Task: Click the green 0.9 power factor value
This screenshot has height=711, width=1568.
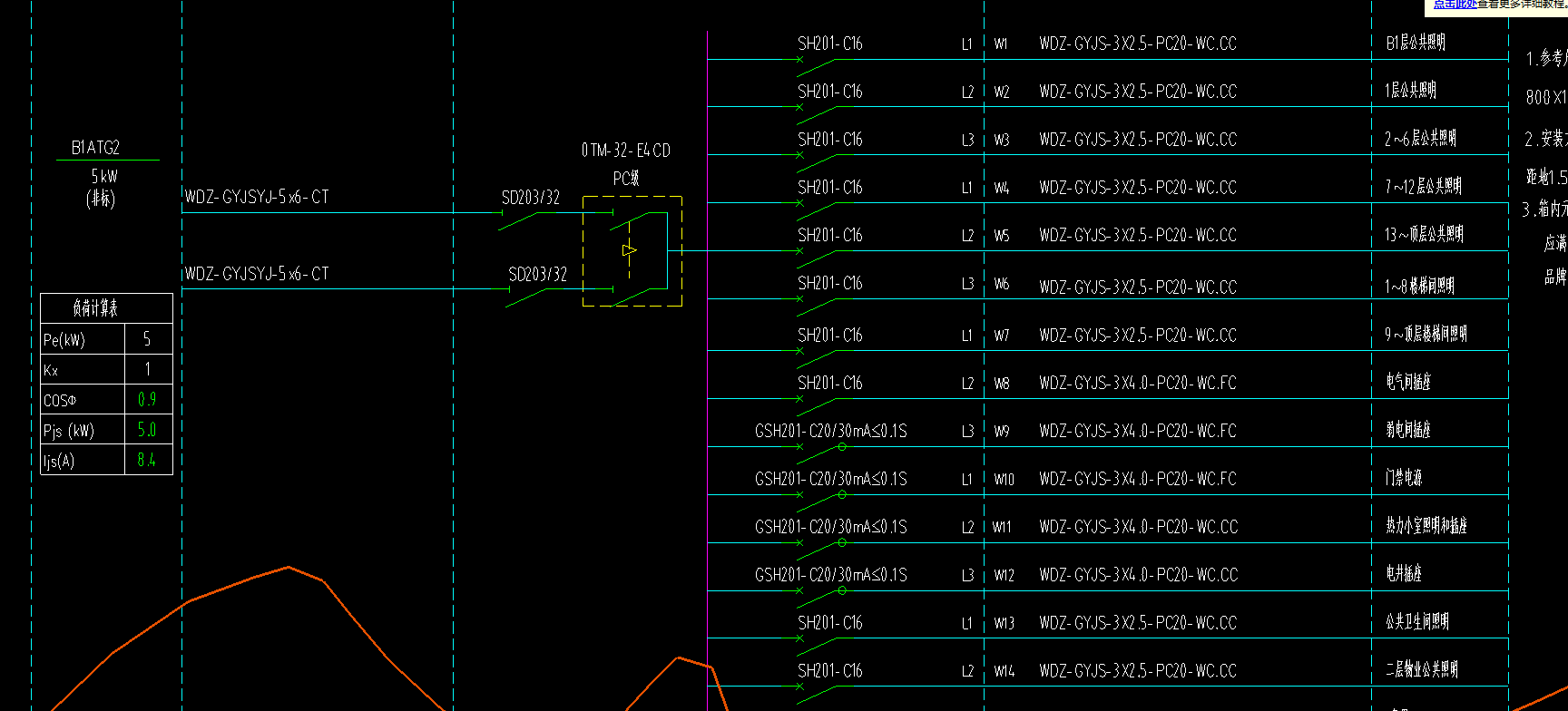Action: (x=147, y=400)
